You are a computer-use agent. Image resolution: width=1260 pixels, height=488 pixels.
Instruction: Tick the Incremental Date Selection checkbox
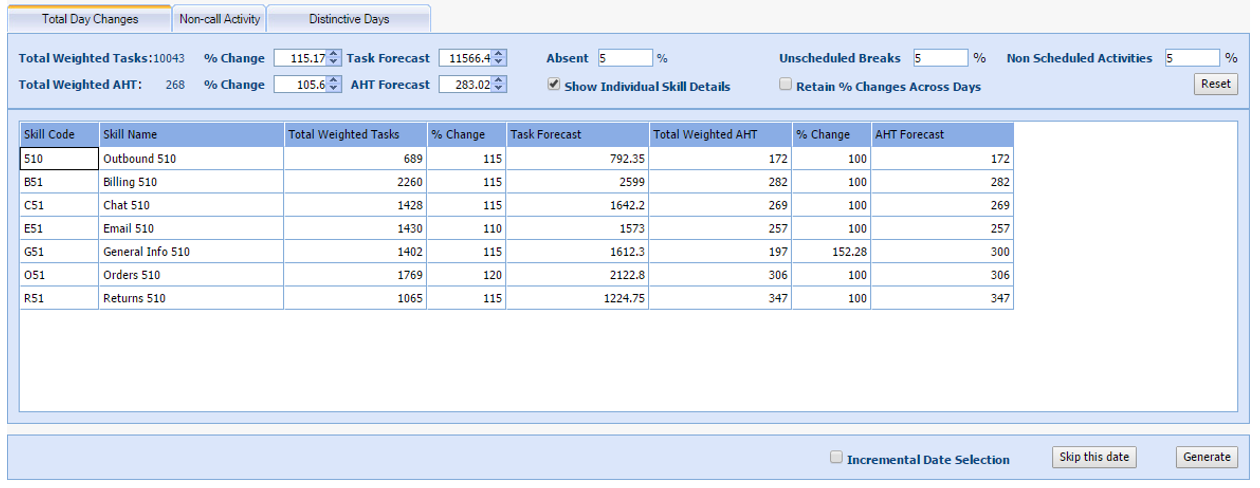837,457
